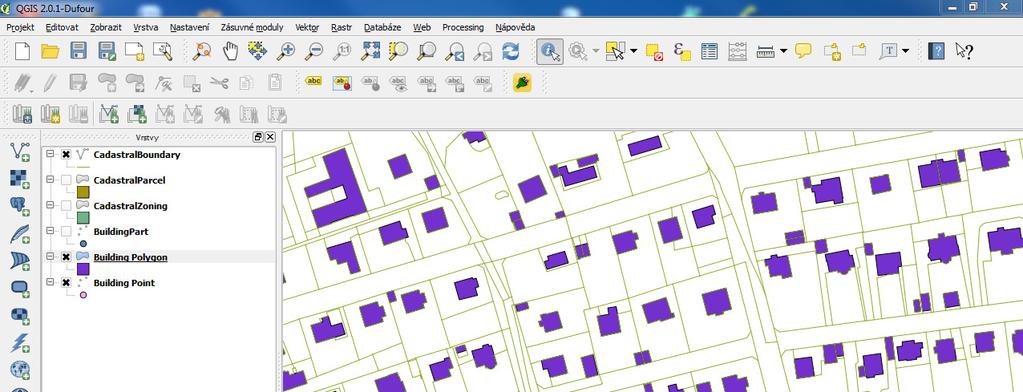Image resolution: width=1023 pixels, height=392 pixels.
Task: Refresh the map with the blue arrows icon
Action: 510,51
